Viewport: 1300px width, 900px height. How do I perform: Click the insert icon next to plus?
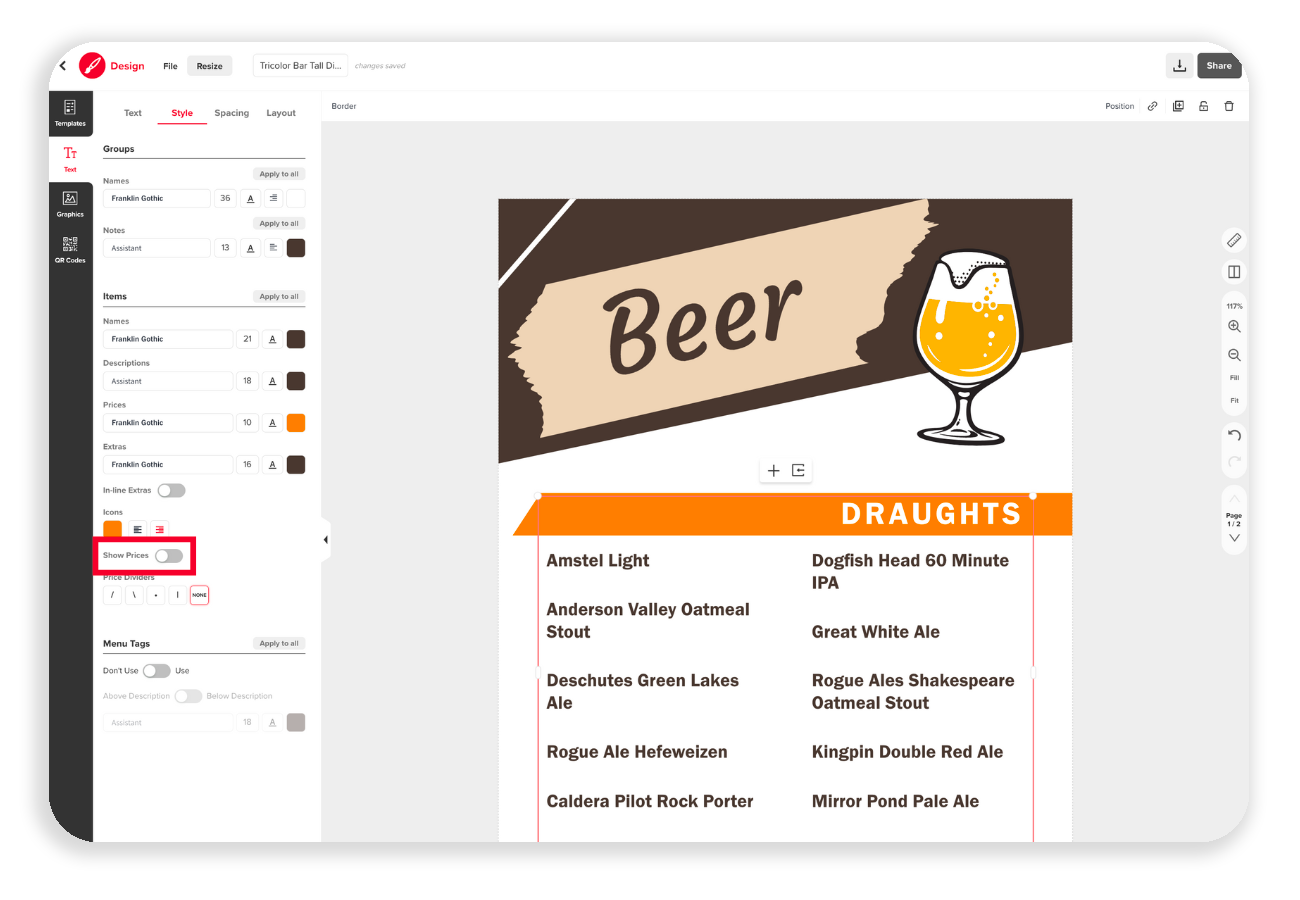tap(798, 470)
